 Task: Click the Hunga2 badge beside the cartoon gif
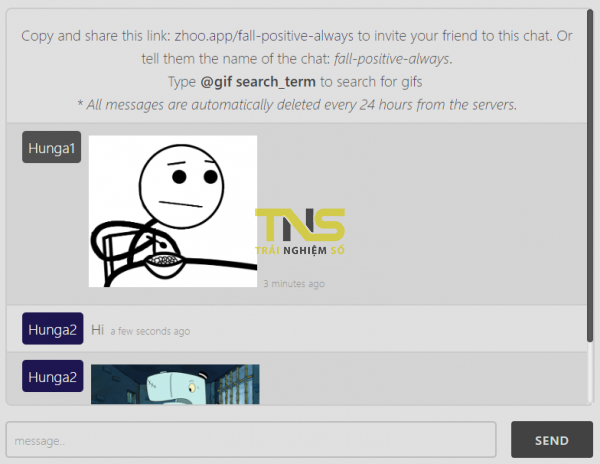[52, 376]
